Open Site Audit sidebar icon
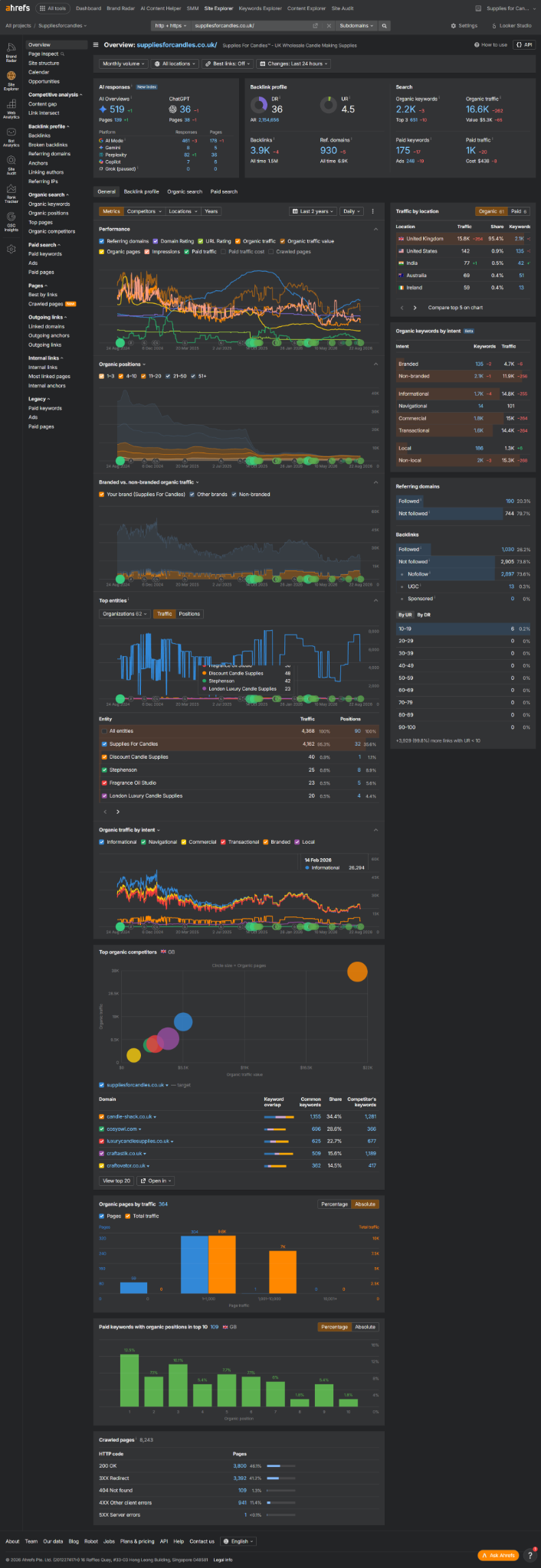This screenshot has width=541, height=1568. coord(11,165)
